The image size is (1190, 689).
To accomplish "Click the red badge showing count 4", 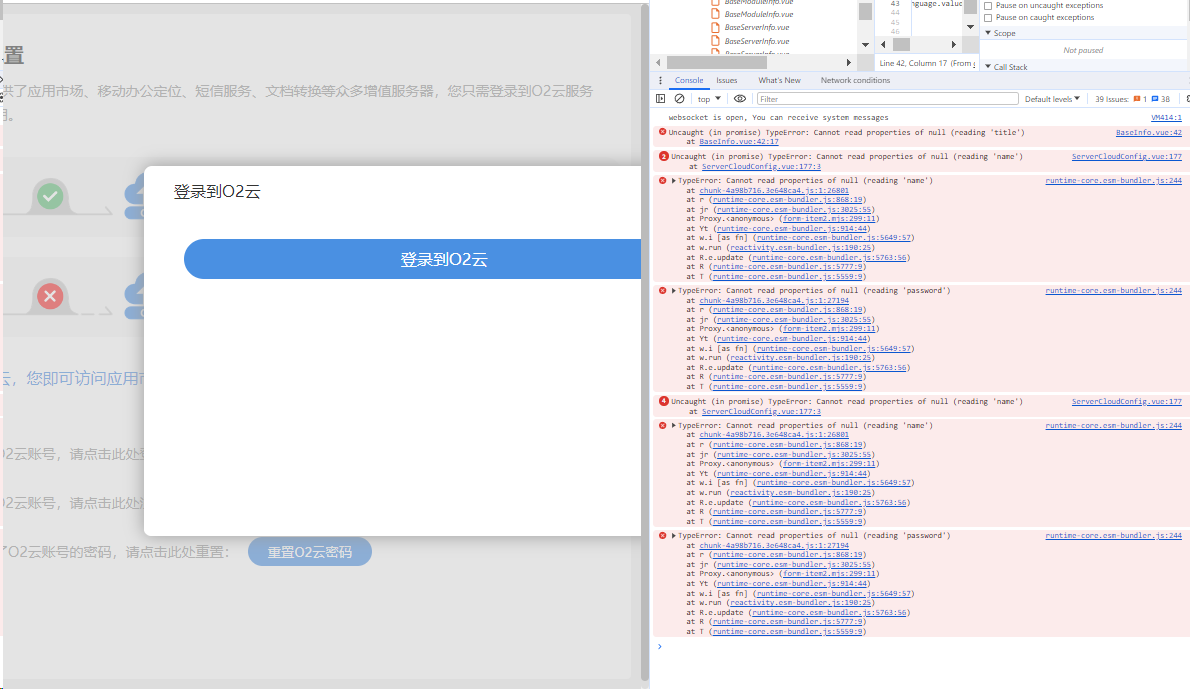I will coord(663,401).
